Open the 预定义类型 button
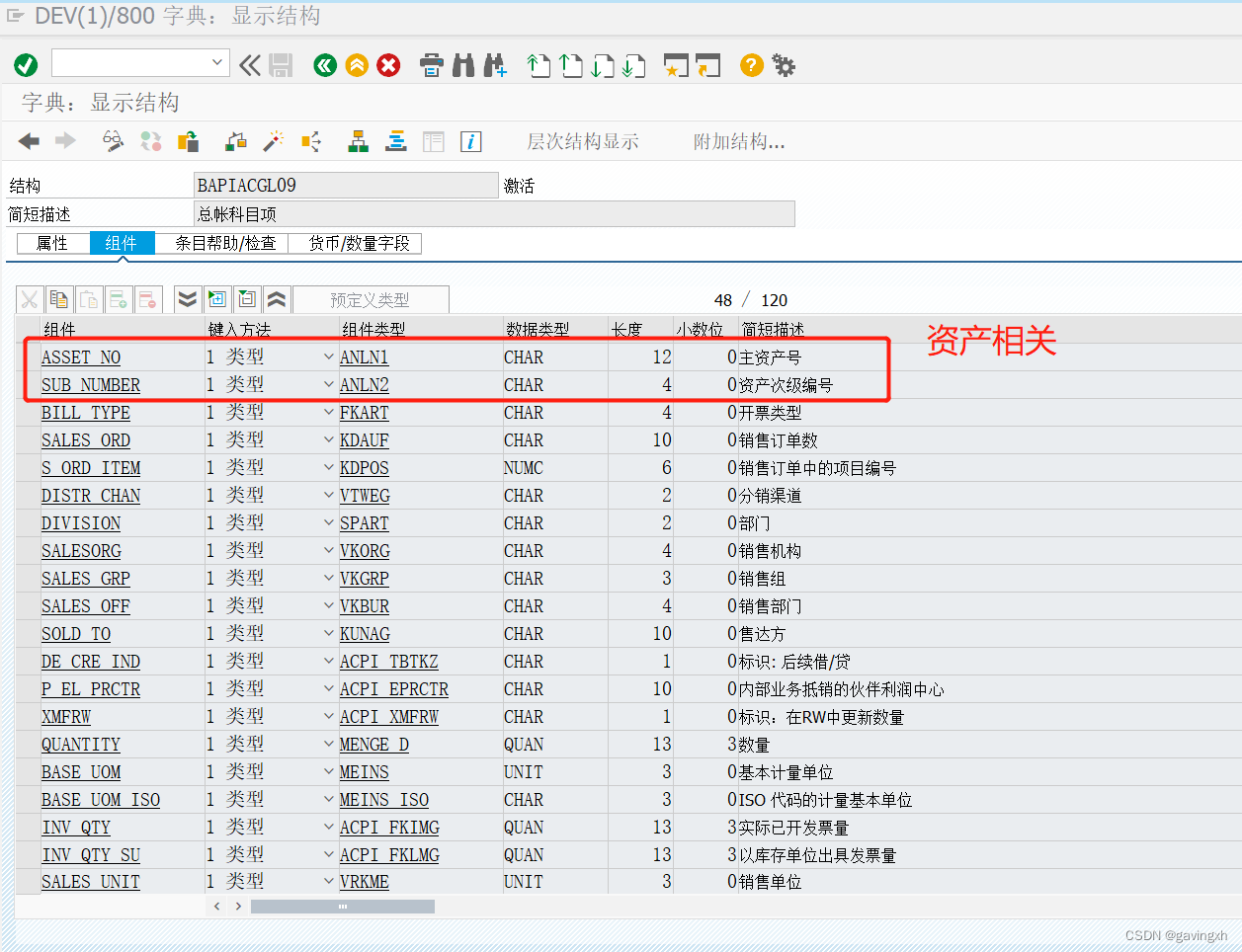 coord(372,298)
